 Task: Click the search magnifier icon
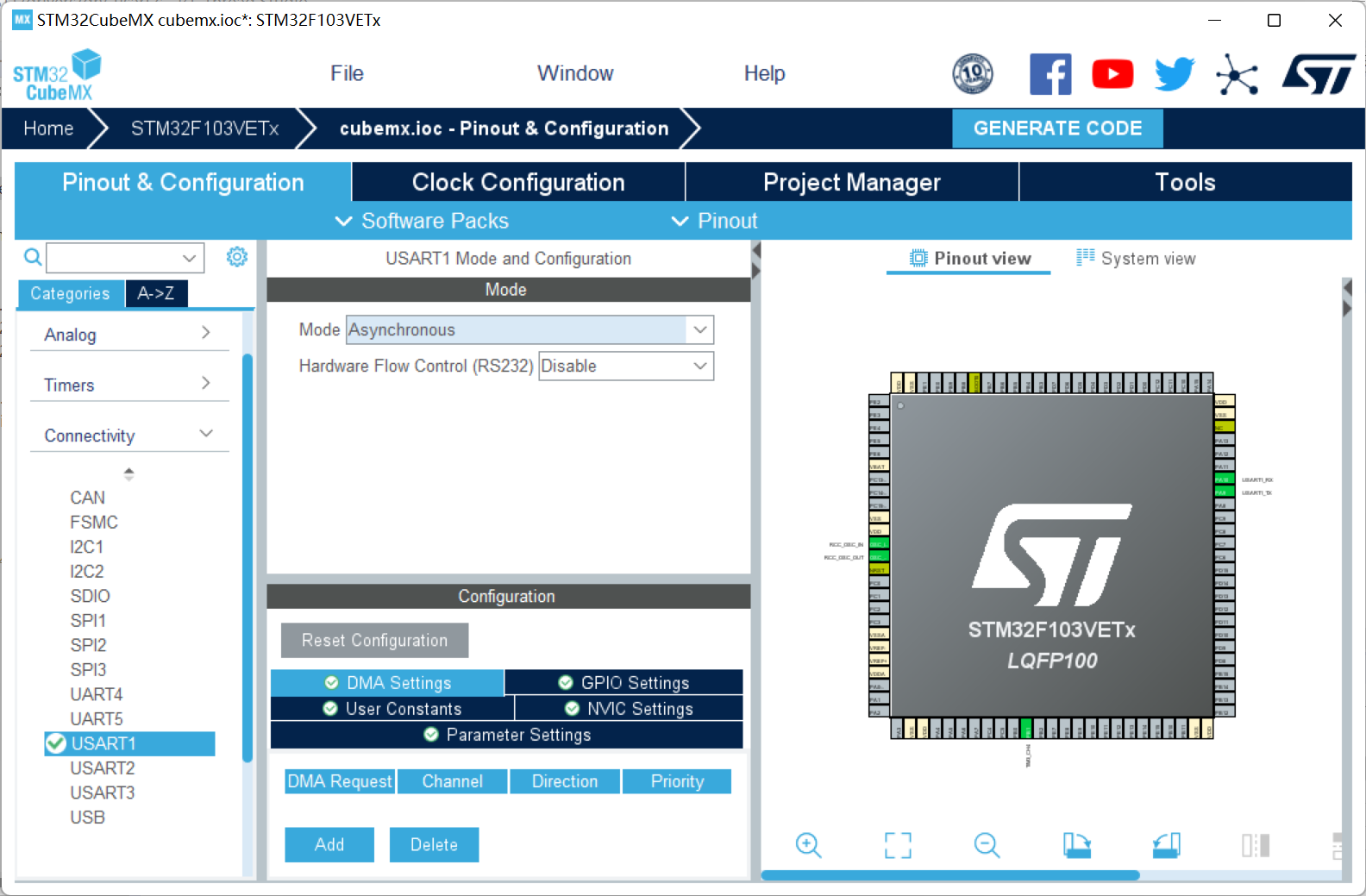click(x=32, y=257)
